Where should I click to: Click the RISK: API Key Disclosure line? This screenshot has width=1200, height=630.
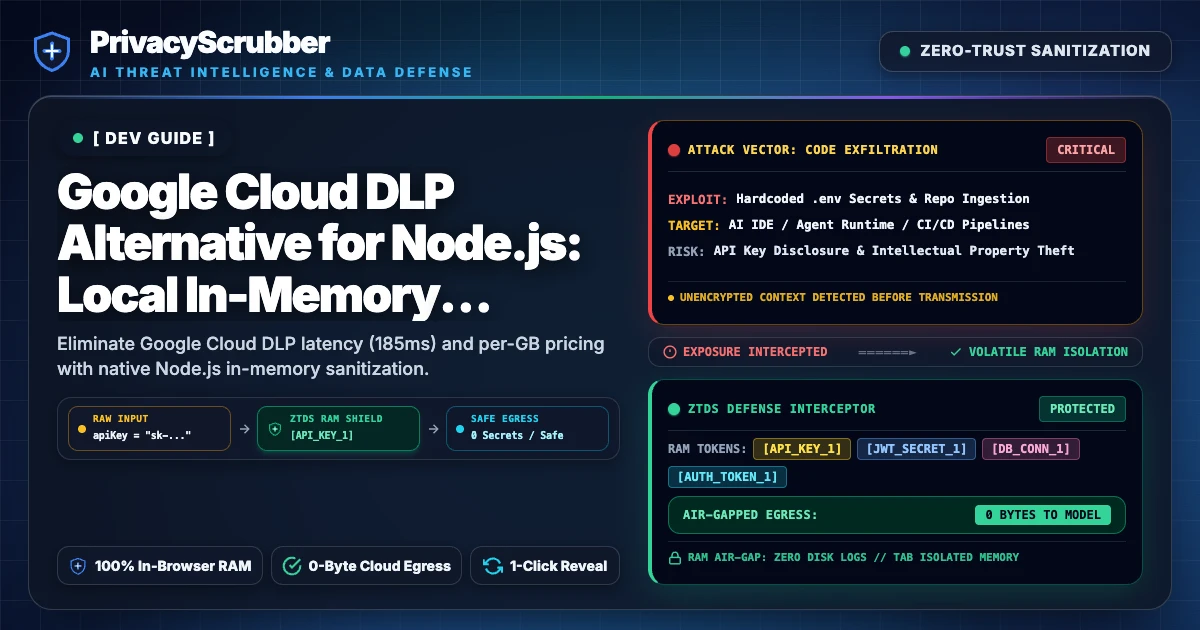871,250
